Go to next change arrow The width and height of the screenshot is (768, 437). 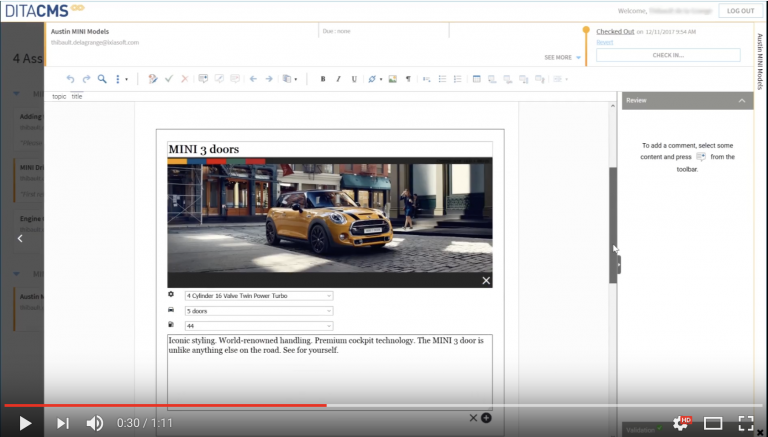click(x=269, y=79)
